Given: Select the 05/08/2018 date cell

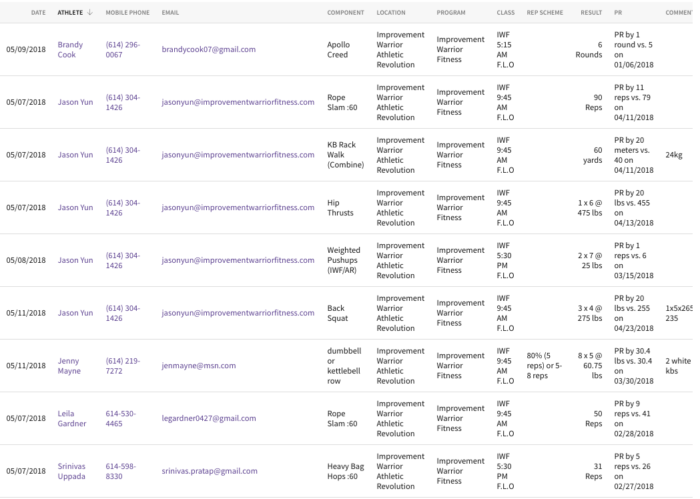Looking at the screenshot, I should [x=26, y=260].
